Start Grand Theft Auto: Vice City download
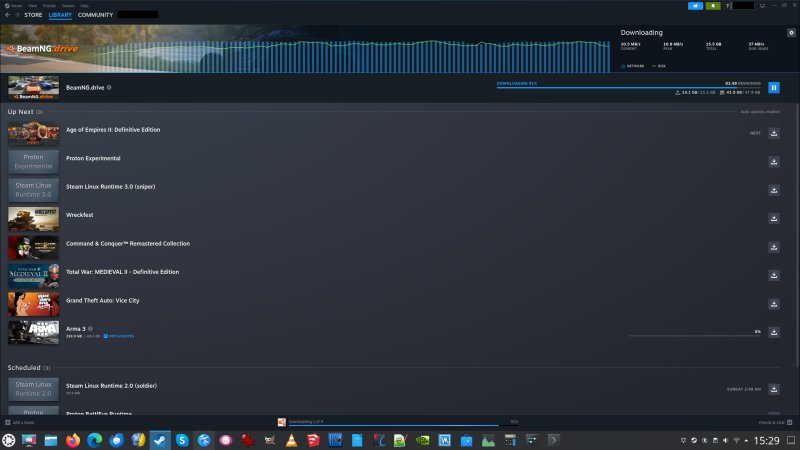 [x=774, y=304]
